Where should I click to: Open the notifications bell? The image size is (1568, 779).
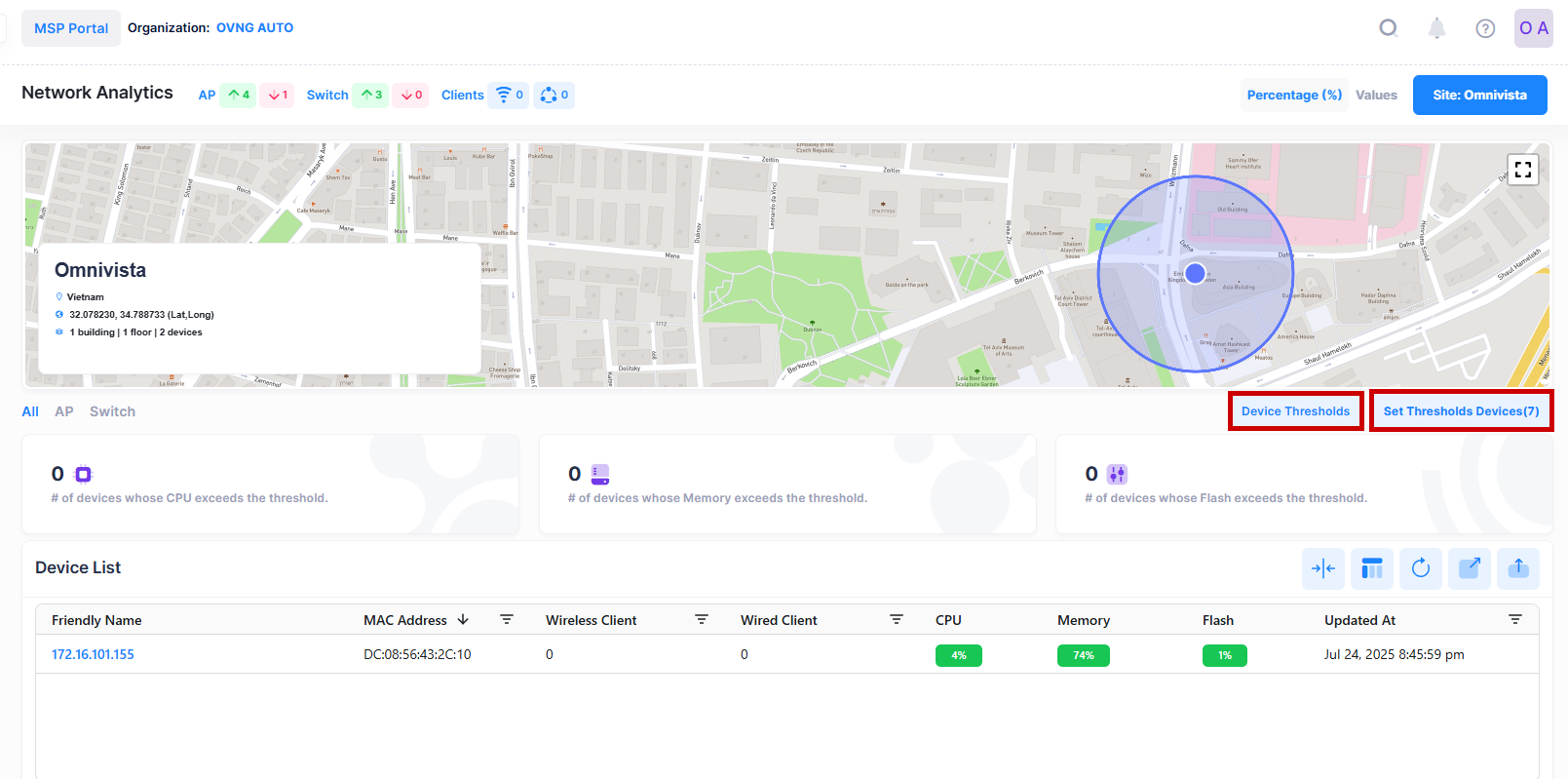(1436, 28)
